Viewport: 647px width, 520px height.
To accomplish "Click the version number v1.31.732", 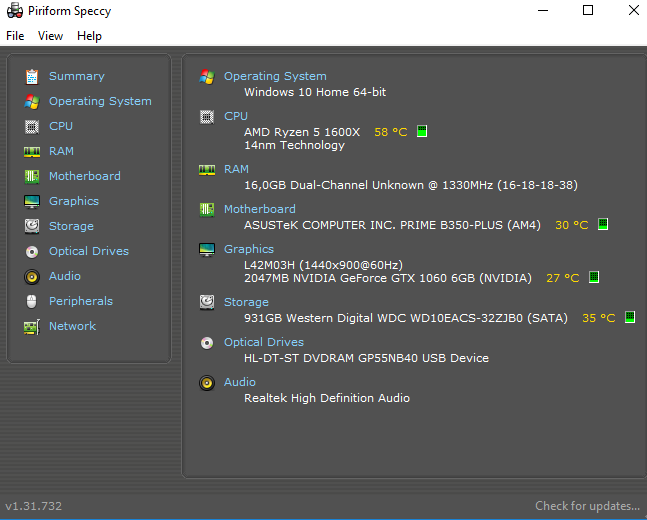I will coord(33,506).
